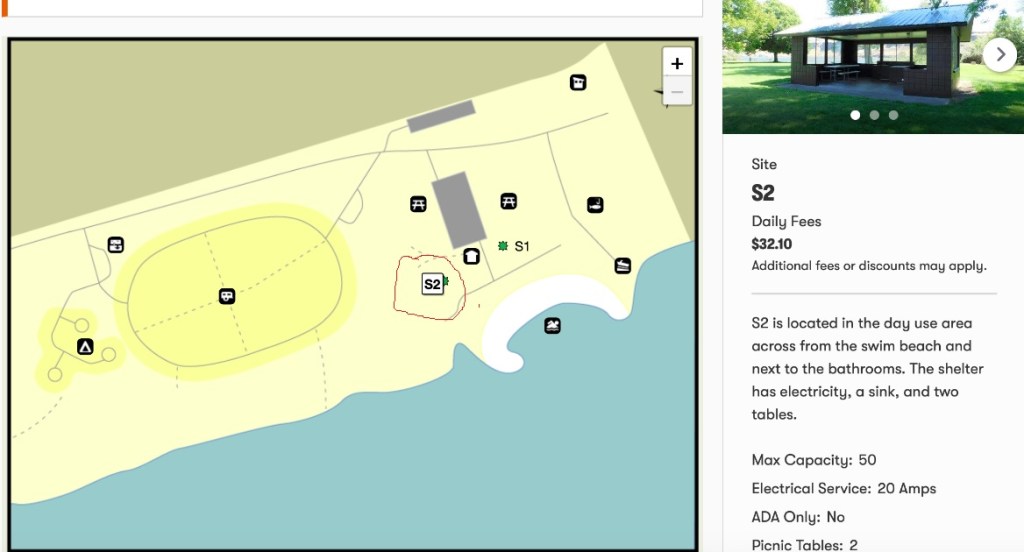Screen dimensions: 1024x552
Task: Select the green S1 site marker
Action: coord(503,245)
